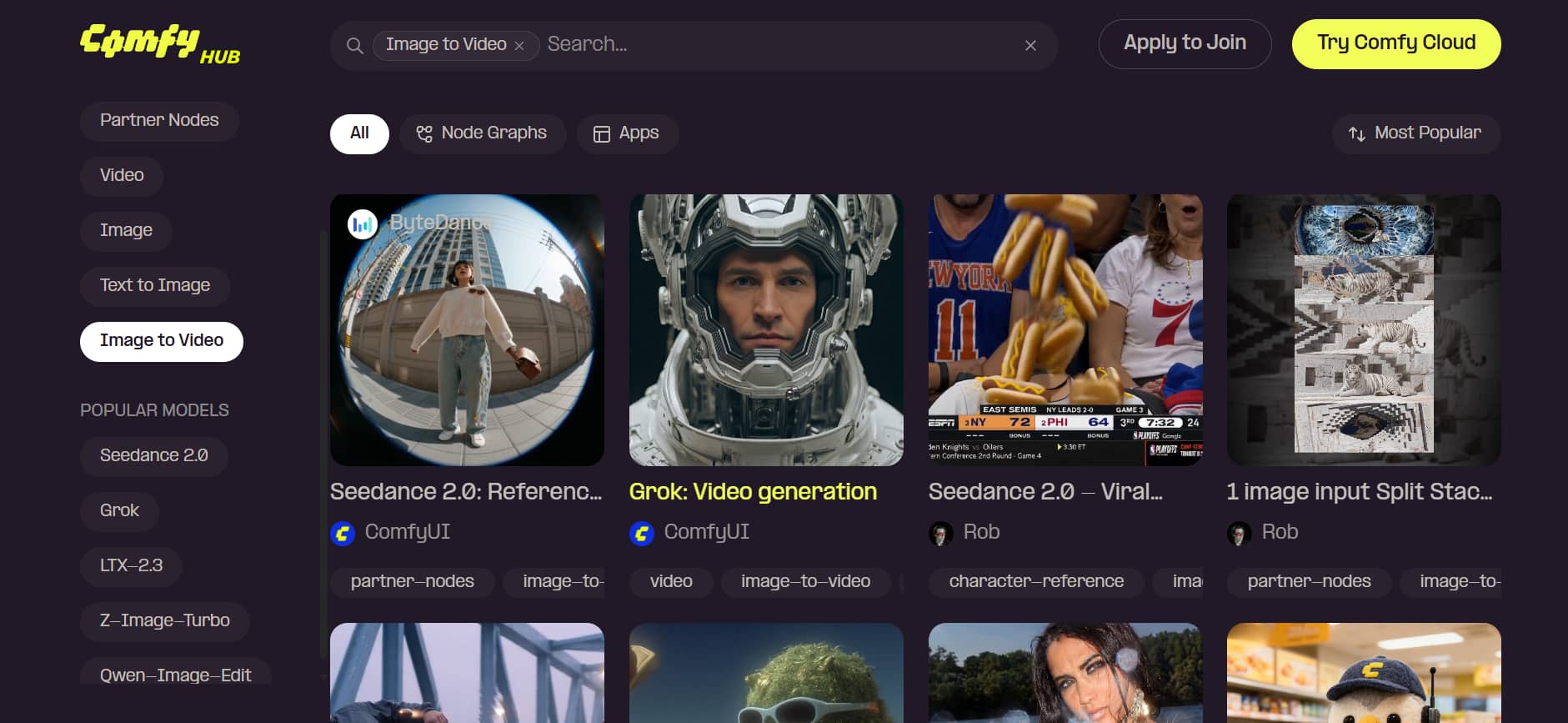Open the Seedance 2.0 – Viral title link
The height and width of the screenshot is (723, 1568).
pos(1045,492)
